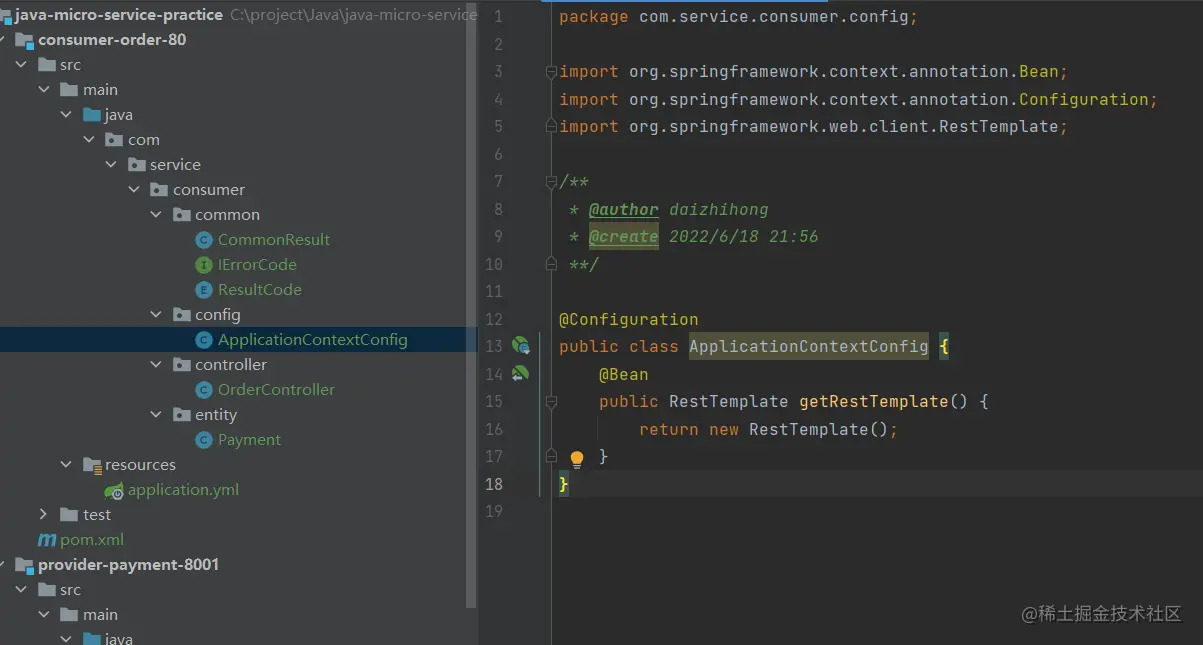
Task: Select CommonResult in the project tree
Action: point(274,240)
